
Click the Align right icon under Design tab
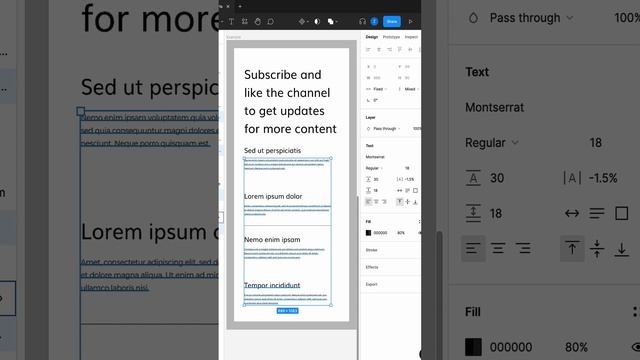click(389, 50)
